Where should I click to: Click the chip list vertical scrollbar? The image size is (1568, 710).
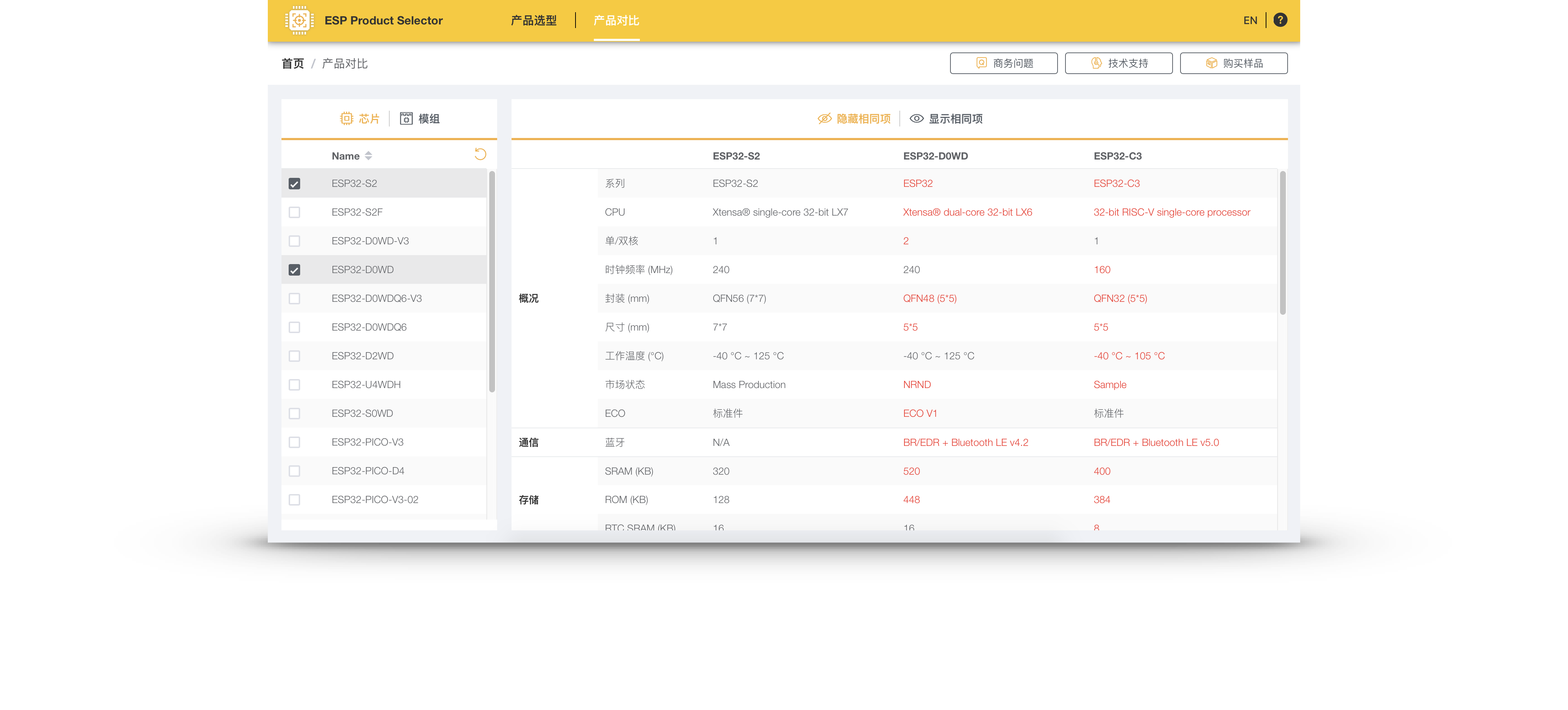coord(492,281)
